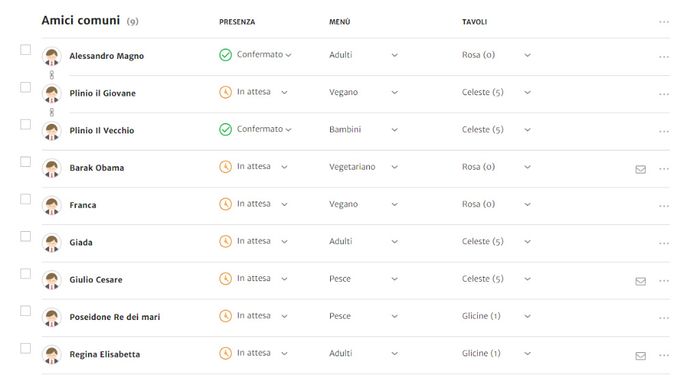
Task: Select checkbox for Plinio il Giovane
Action: [26, 87]
